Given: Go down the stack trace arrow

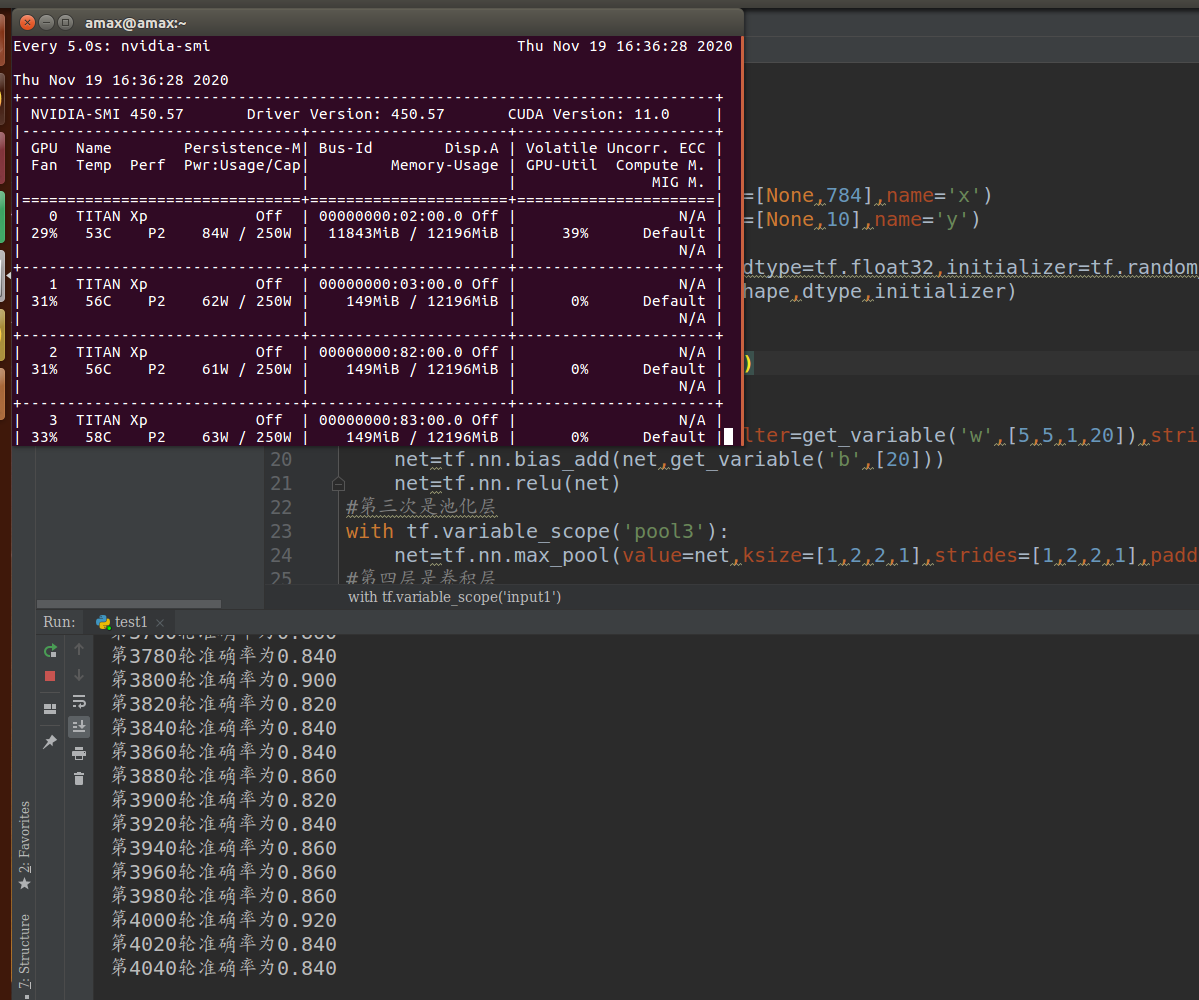Looking at the screenshot, I should pos(79,675).
